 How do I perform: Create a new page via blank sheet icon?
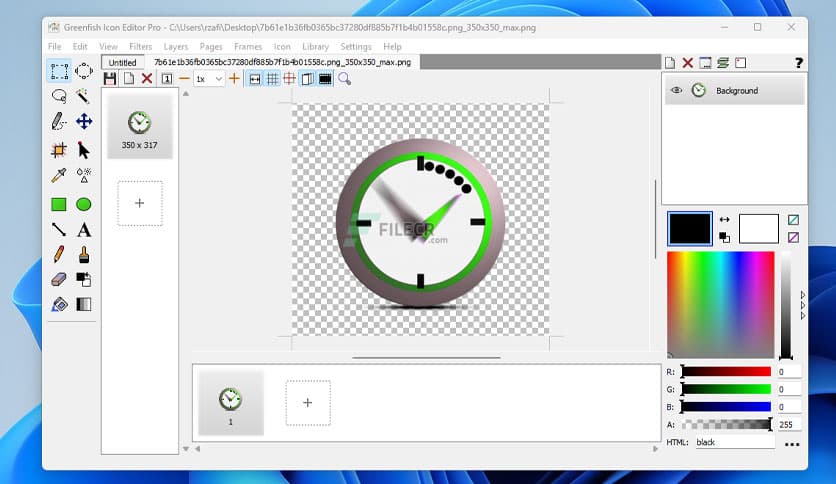tap(128, 79)
